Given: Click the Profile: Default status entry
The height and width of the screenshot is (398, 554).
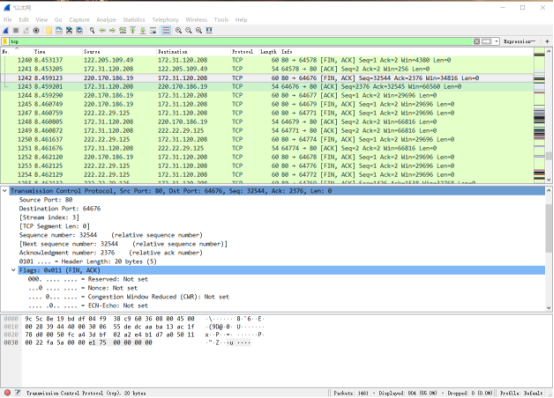Looking at the screenshot, I should pyautogui.click(x=521, y=393).
